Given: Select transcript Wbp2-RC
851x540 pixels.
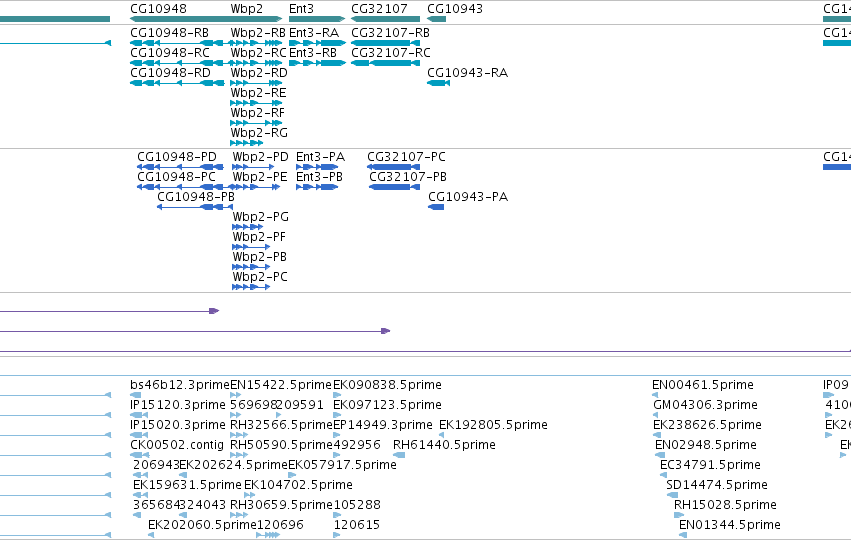Looking at the screenshot, I should tap(258, 53).
